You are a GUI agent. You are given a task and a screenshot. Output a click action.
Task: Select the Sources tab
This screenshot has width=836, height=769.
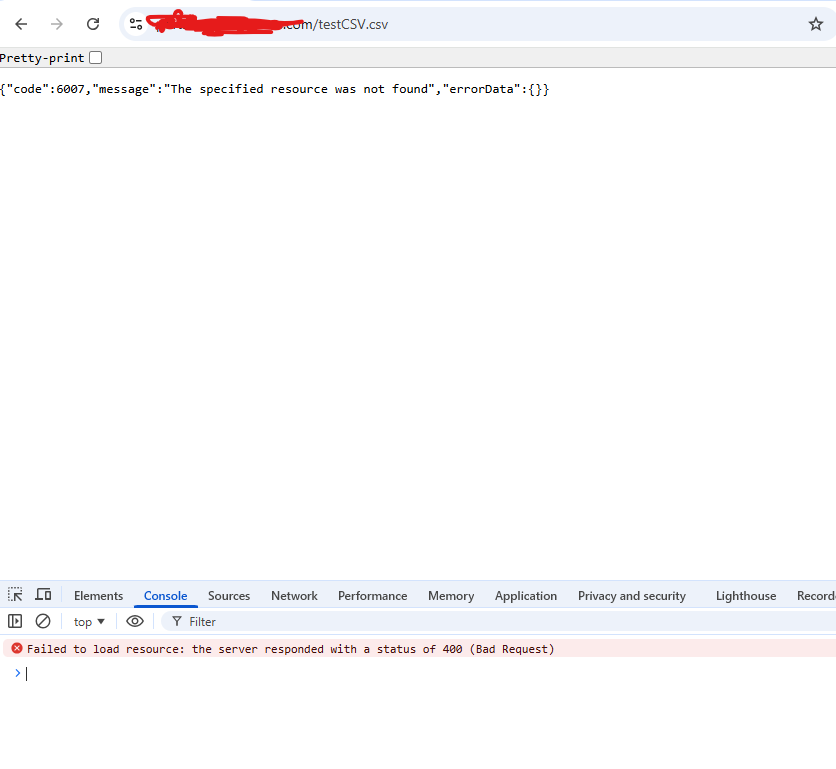(229, 596)
